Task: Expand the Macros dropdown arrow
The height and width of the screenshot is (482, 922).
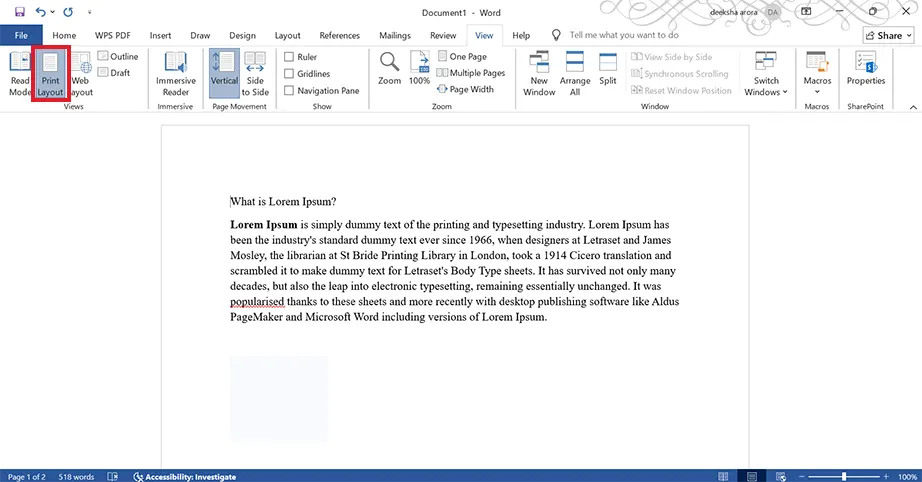Action: pos(817,92)
